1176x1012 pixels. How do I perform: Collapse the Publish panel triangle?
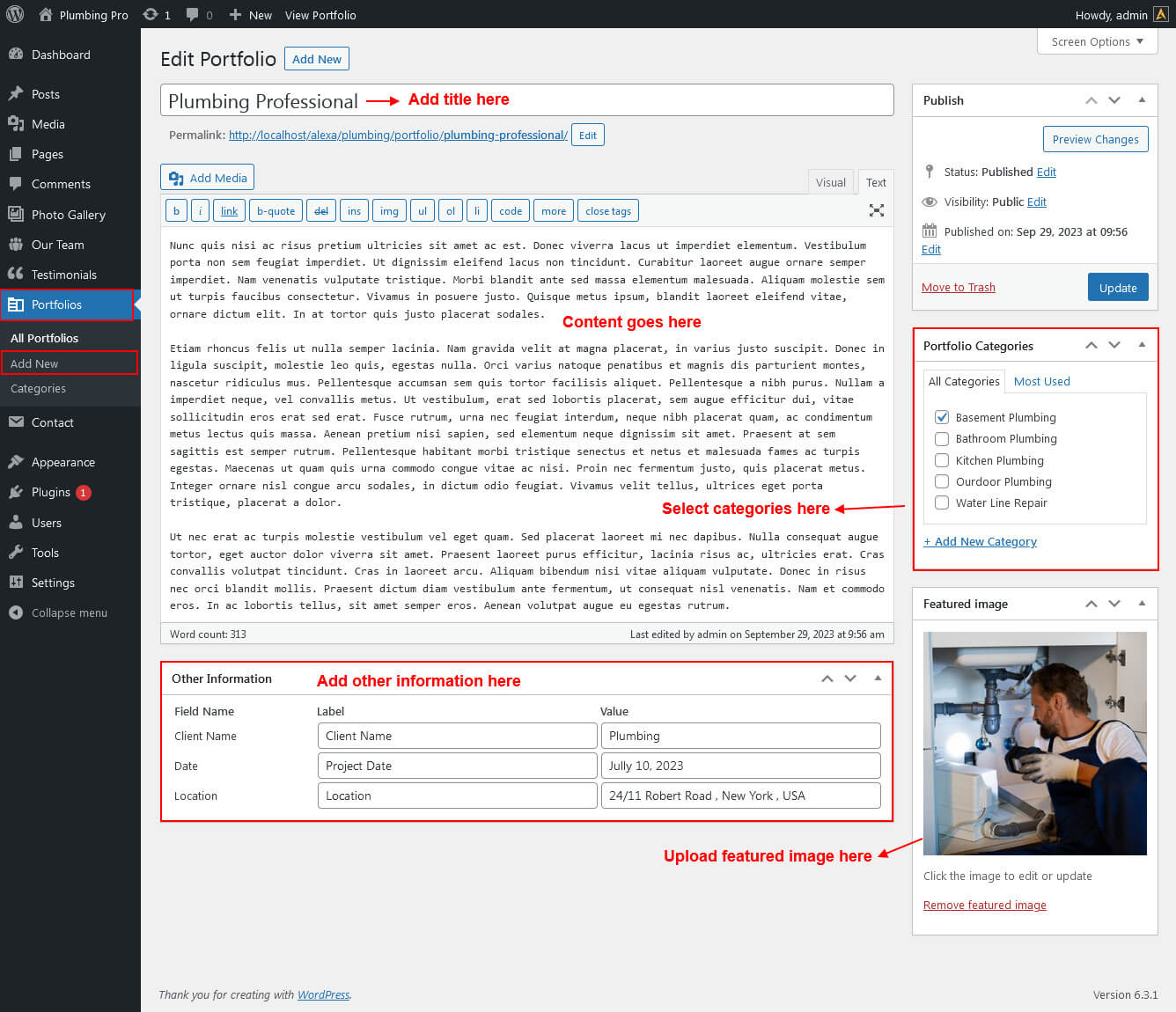(1142, 99)
